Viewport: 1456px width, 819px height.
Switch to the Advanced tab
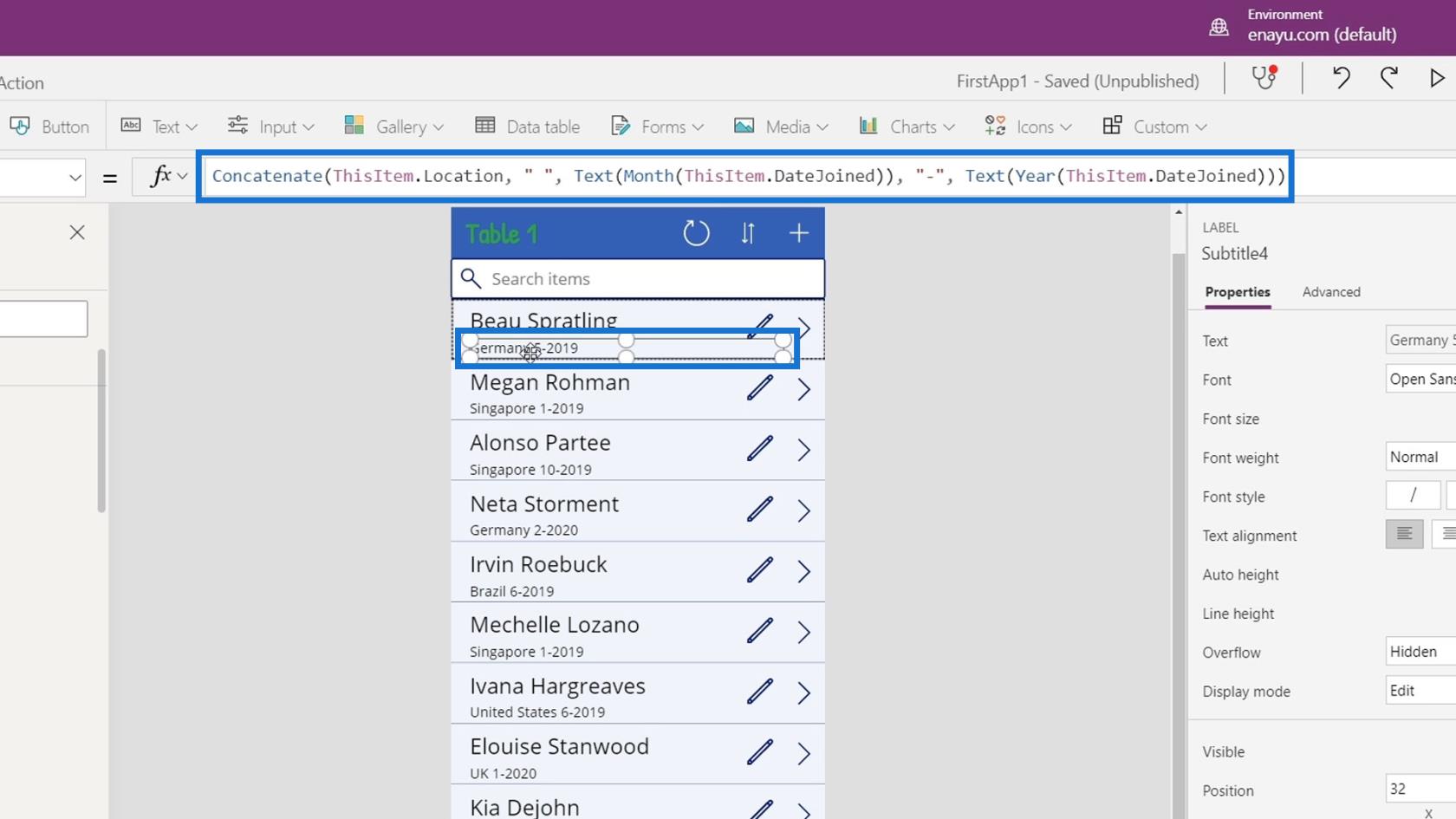coord(1331,292)
